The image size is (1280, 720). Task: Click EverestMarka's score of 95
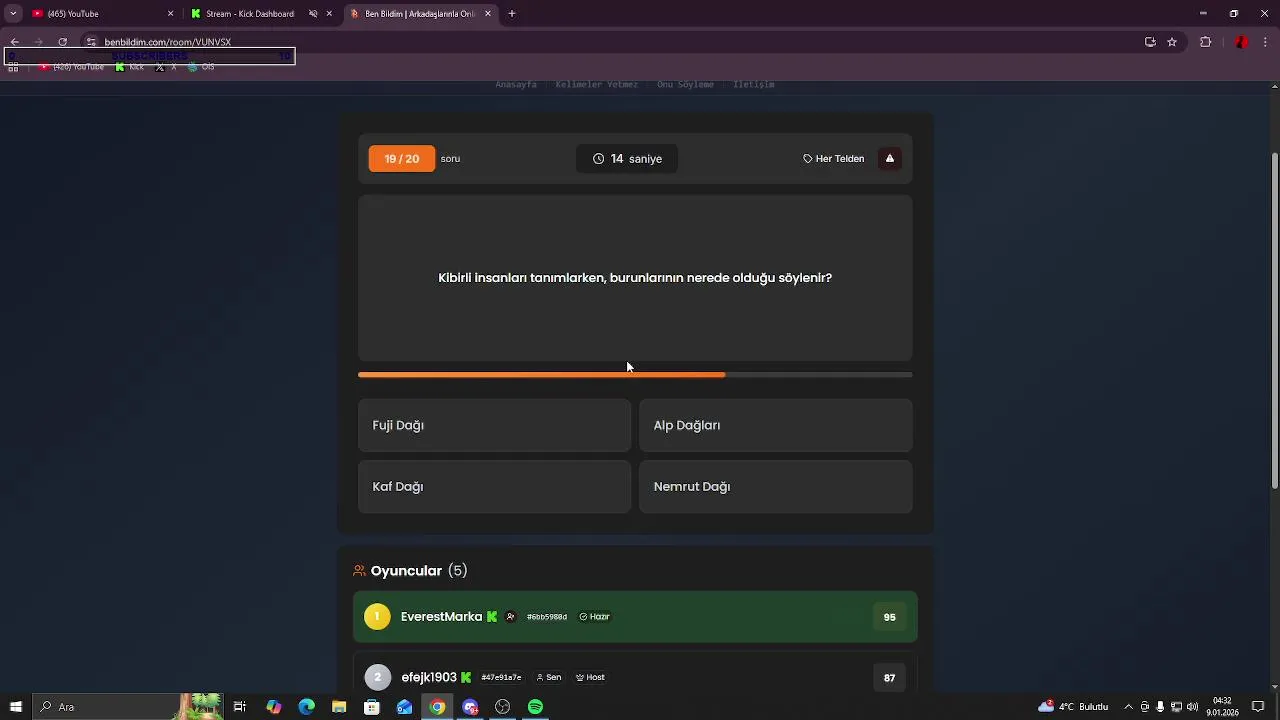click(x=889, y=617)
